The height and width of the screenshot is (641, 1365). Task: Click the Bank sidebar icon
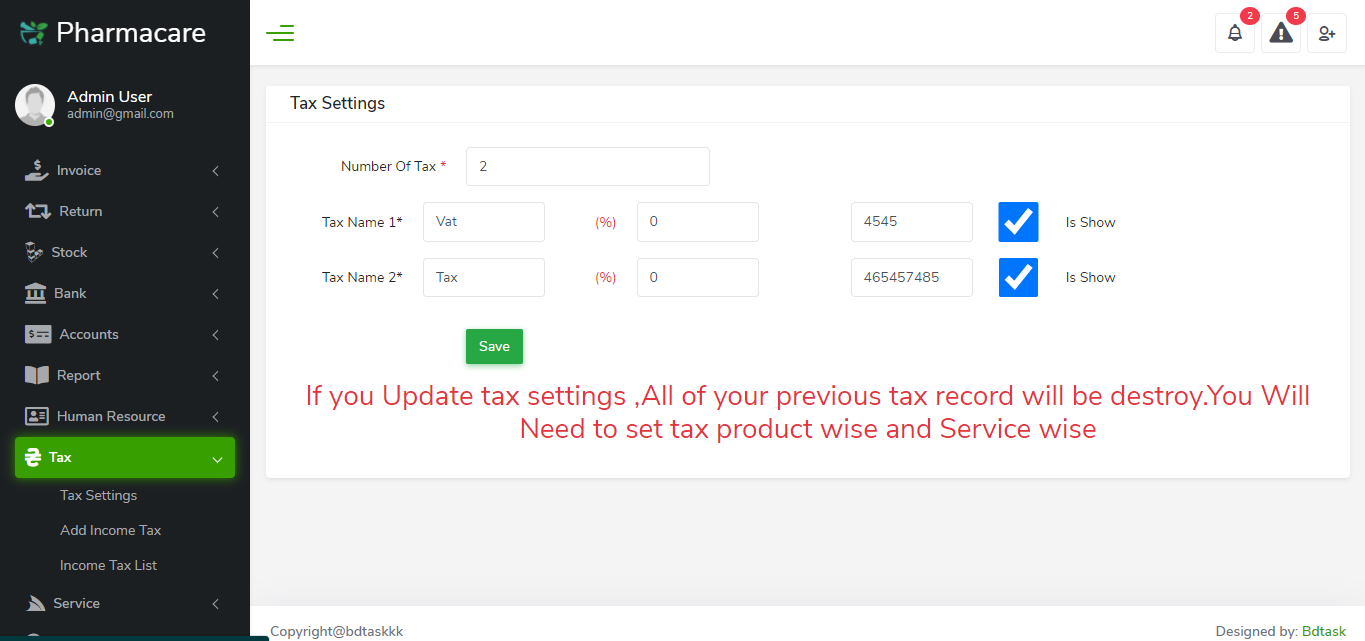(x=35, y=293)
